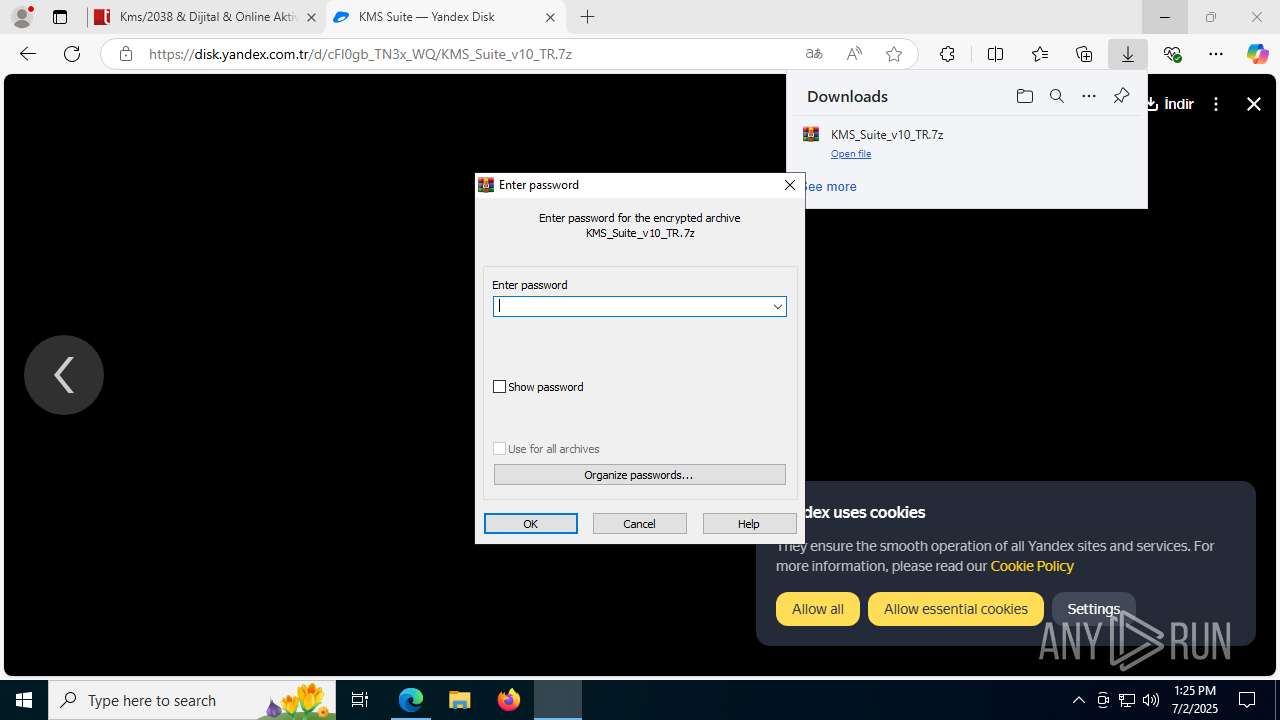Click Open file link

851,154
